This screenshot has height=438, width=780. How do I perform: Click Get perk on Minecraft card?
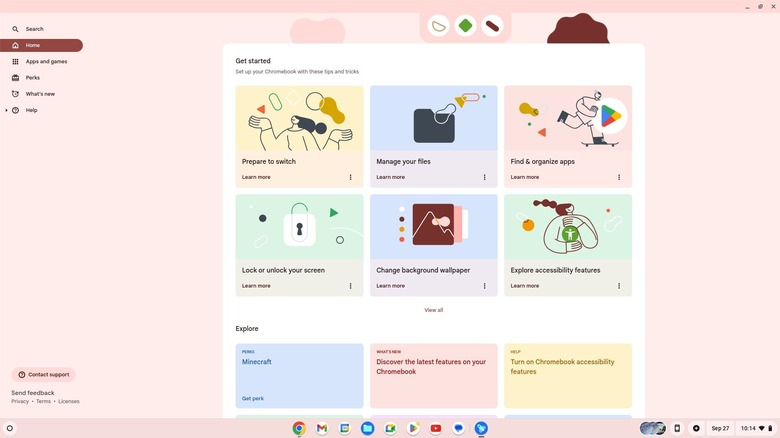[253, 399]
